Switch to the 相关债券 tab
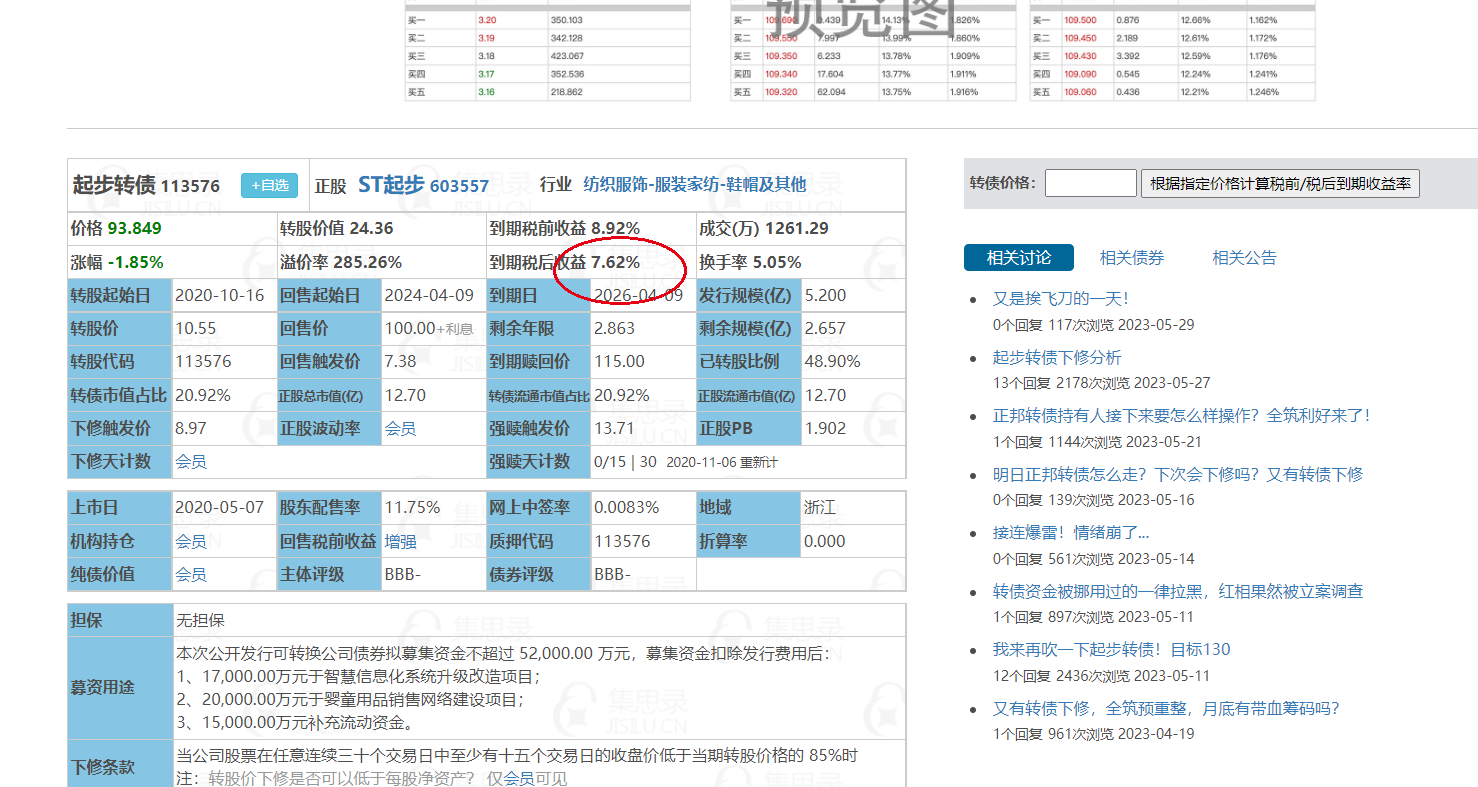 click(1132, 258)
